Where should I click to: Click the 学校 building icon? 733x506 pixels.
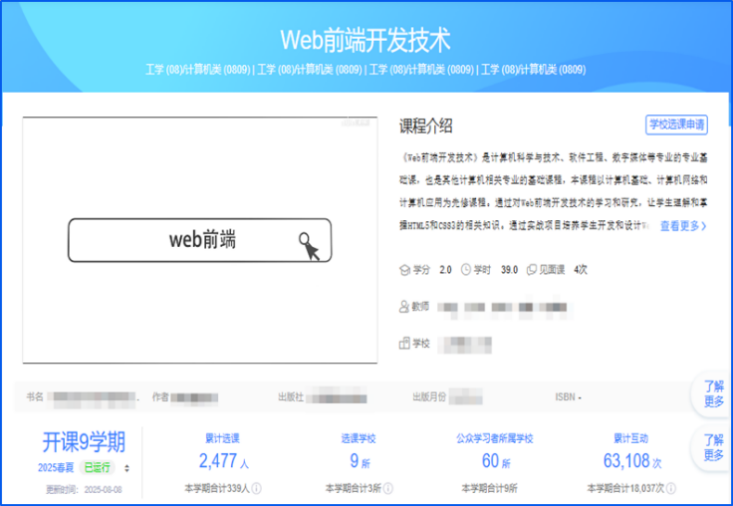405,343
